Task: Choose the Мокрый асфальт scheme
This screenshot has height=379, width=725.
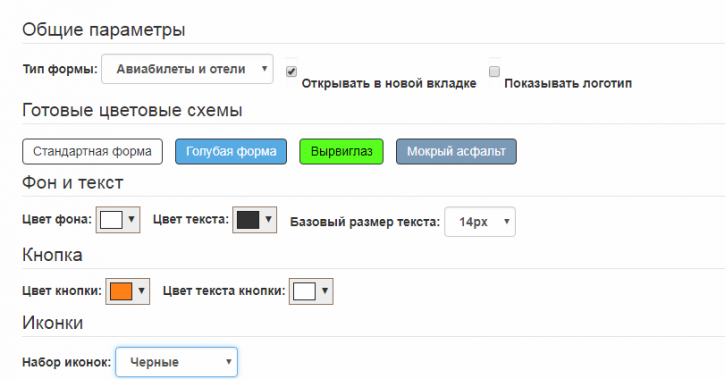Action: pyautogui.click(x=456, y=152)
